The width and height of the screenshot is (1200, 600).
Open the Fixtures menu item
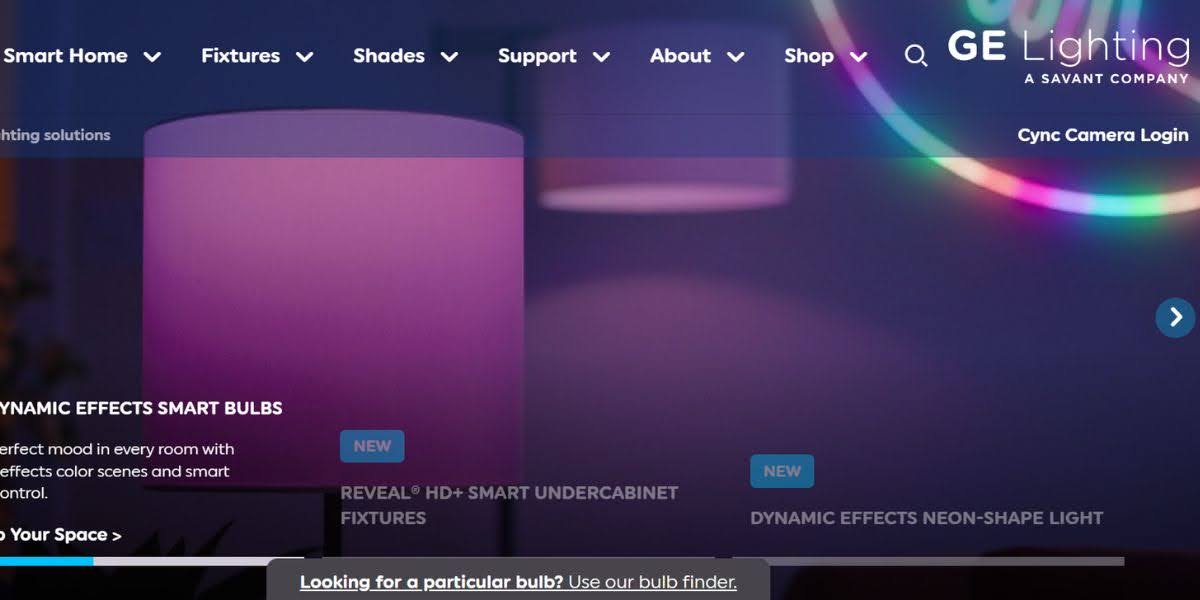(x=240, y=56)
